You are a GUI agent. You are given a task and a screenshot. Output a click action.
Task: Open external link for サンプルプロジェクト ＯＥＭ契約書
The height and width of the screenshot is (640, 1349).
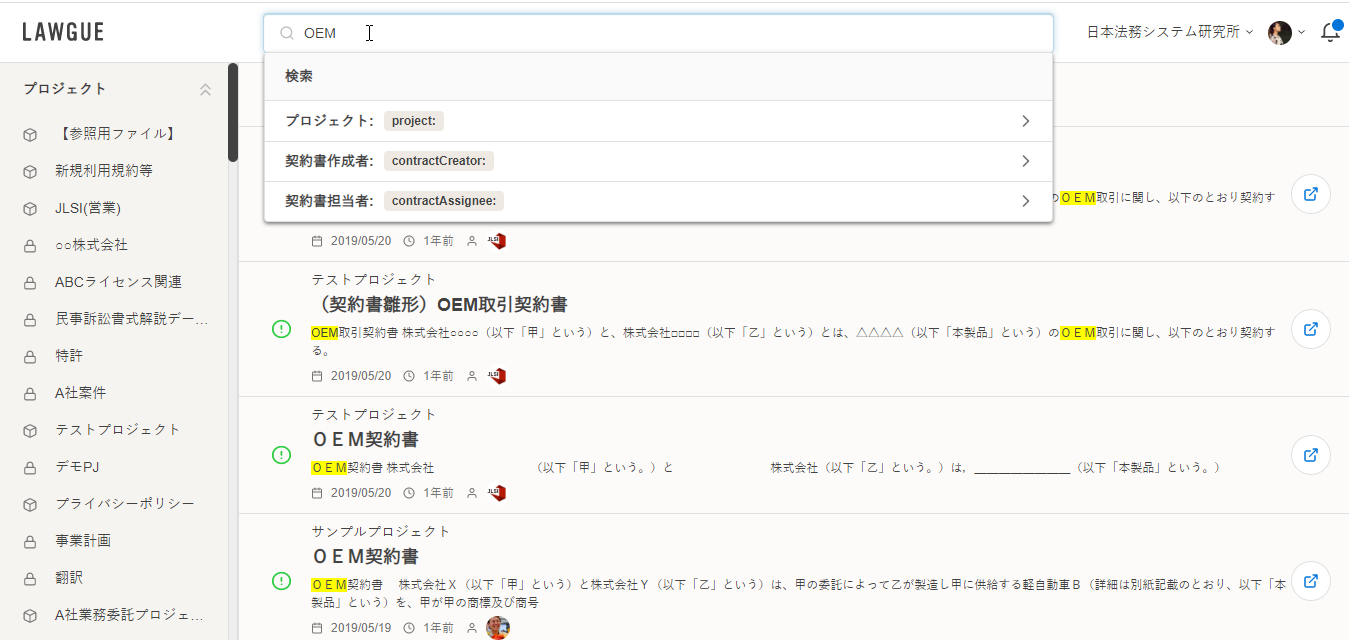1310,581
